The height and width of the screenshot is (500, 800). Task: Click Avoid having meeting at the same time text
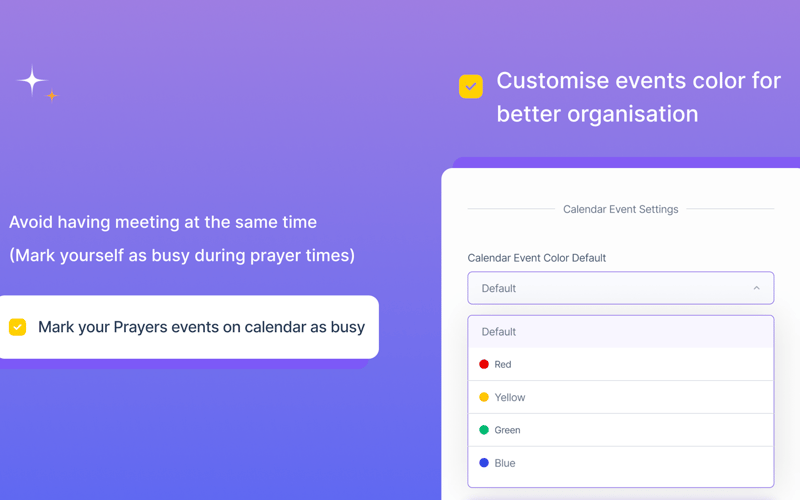(x=163, y=222)
